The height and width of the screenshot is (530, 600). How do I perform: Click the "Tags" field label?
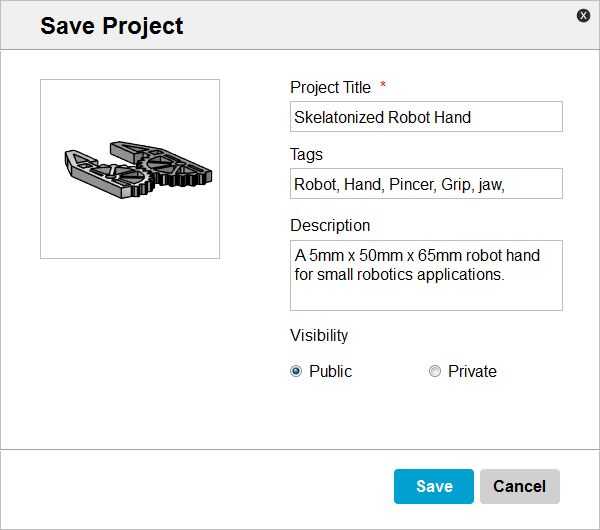(306, 154)
